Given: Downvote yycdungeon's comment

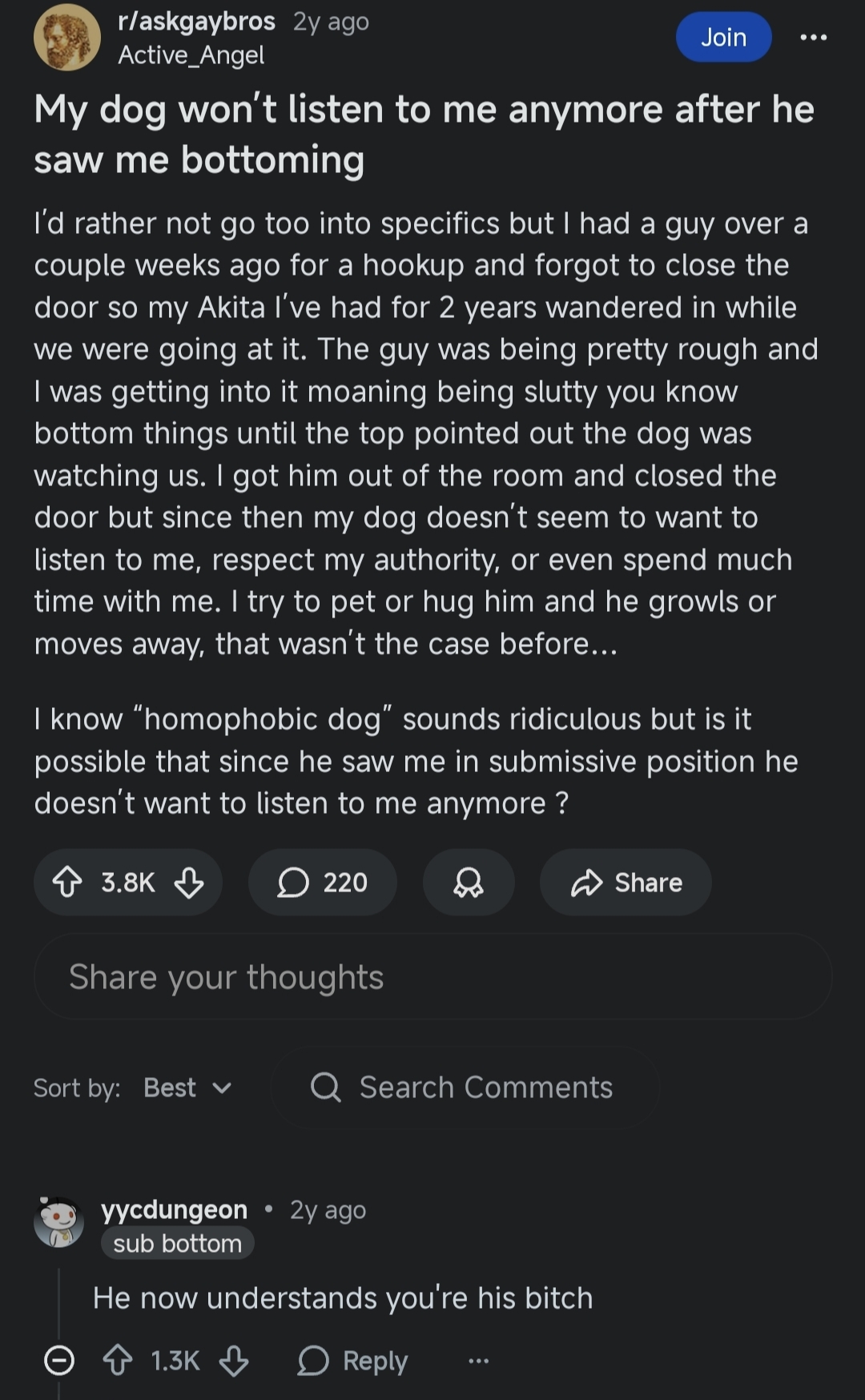Looking at the screenshot, I should pos(234,1361).
